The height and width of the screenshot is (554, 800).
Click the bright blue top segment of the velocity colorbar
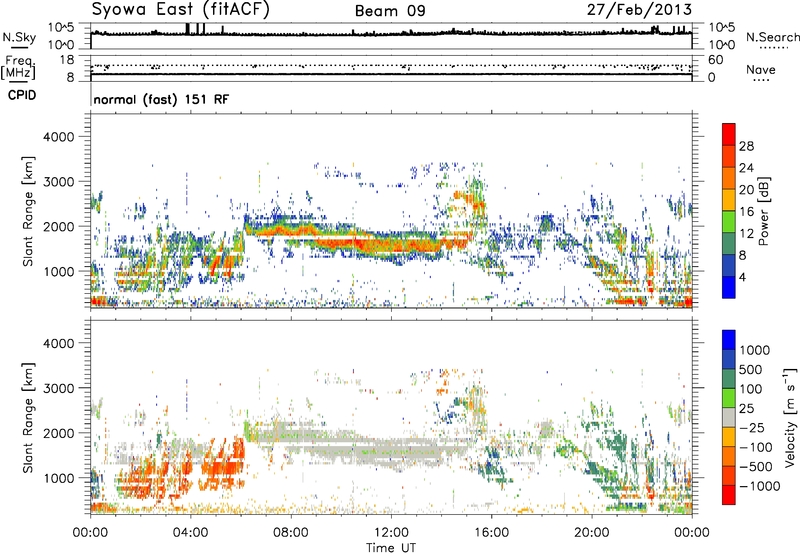point(729,340)
